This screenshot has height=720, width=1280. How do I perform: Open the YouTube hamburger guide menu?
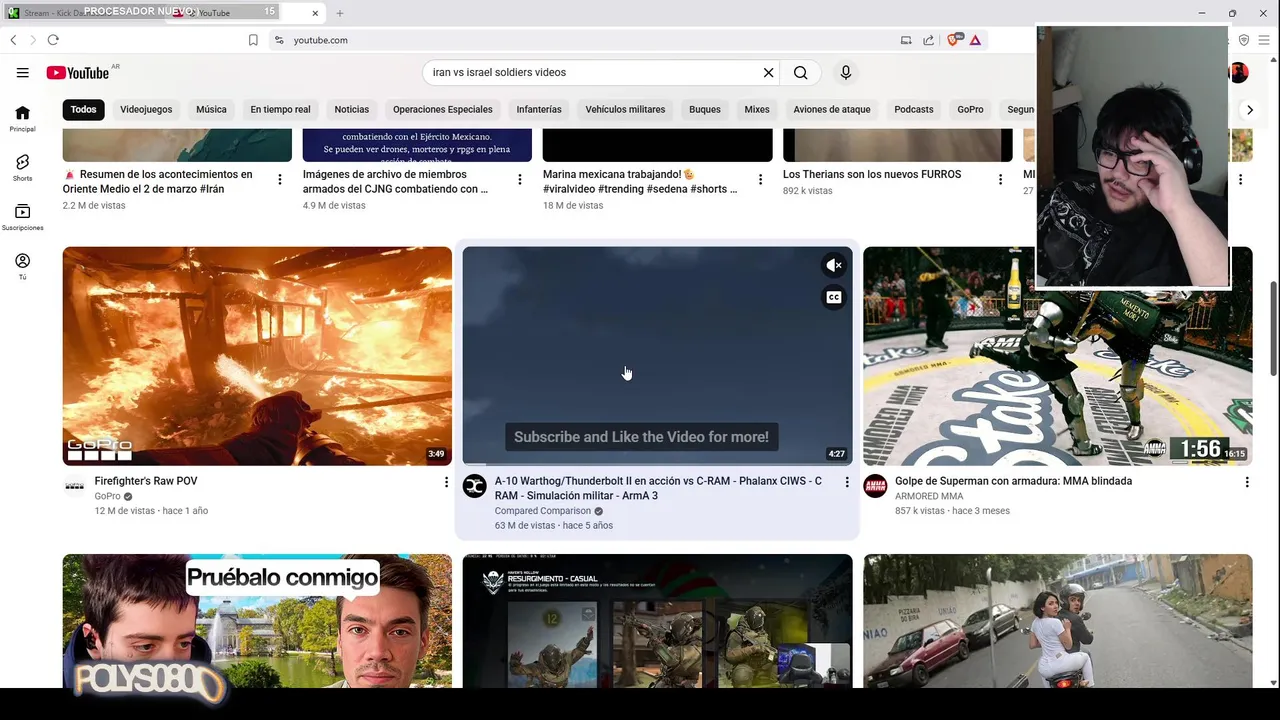[x=22, y=72]
